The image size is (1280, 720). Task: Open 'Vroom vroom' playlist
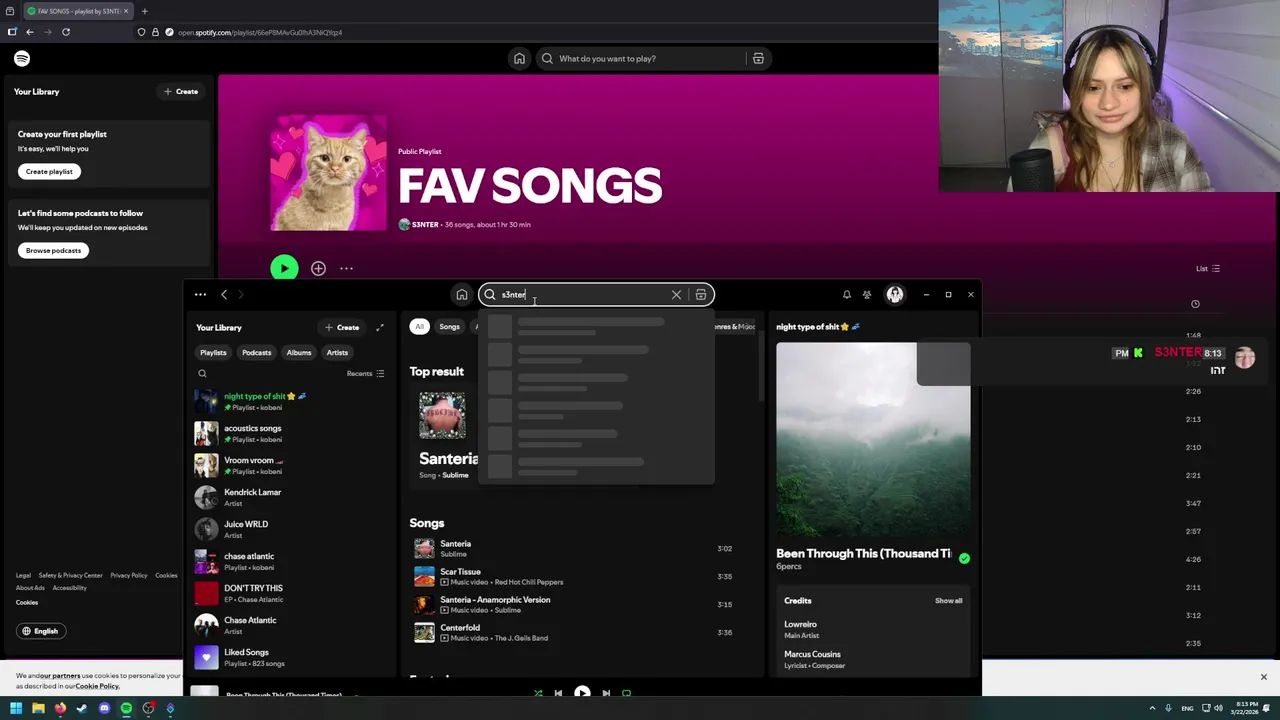pos(292,465)
